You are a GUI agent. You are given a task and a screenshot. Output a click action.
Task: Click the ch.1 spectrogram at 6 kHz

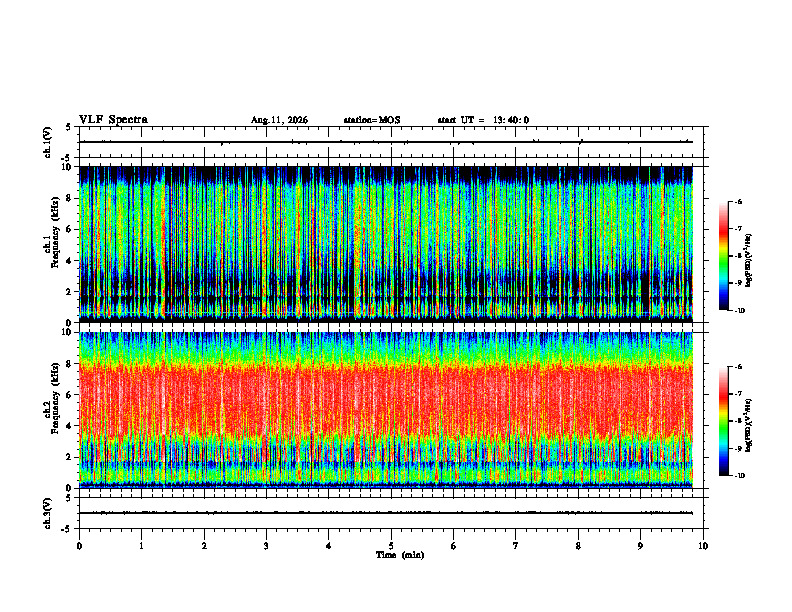click(386, 229)
